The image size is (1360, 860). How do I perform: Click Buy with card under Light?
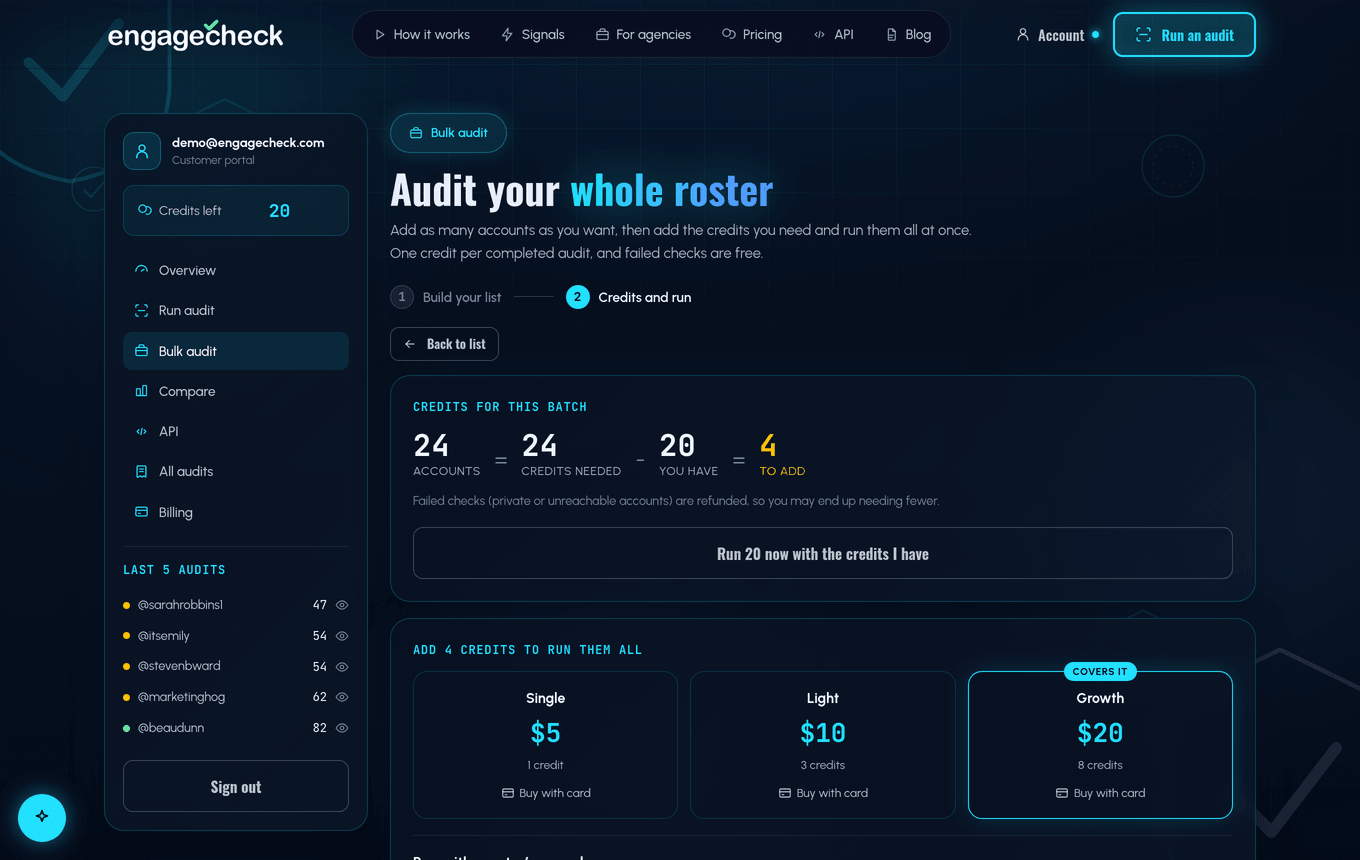pyautogui.click(x=823, y=793)
